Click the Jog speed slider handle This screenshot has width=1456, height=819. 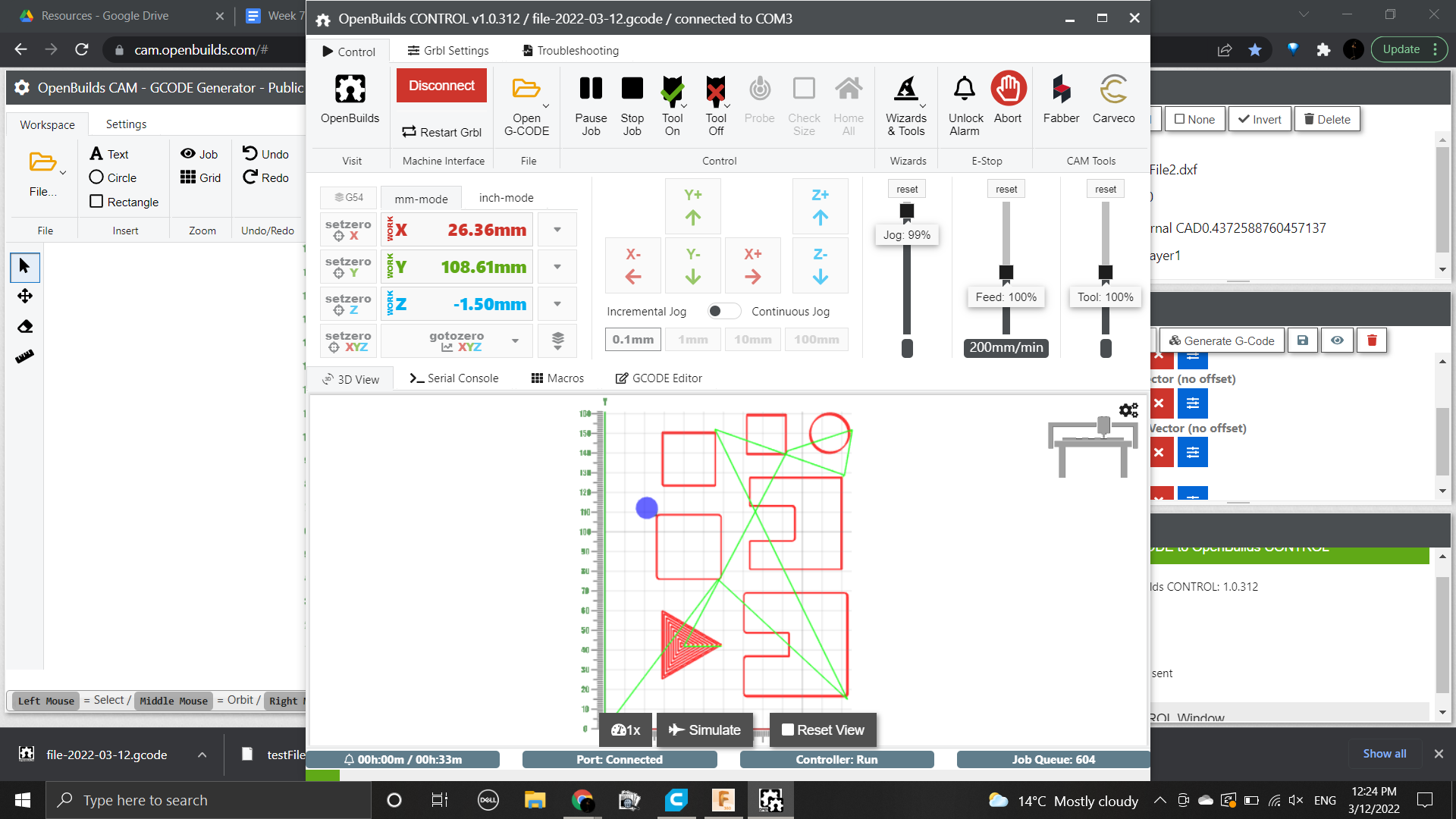(907, 211)
